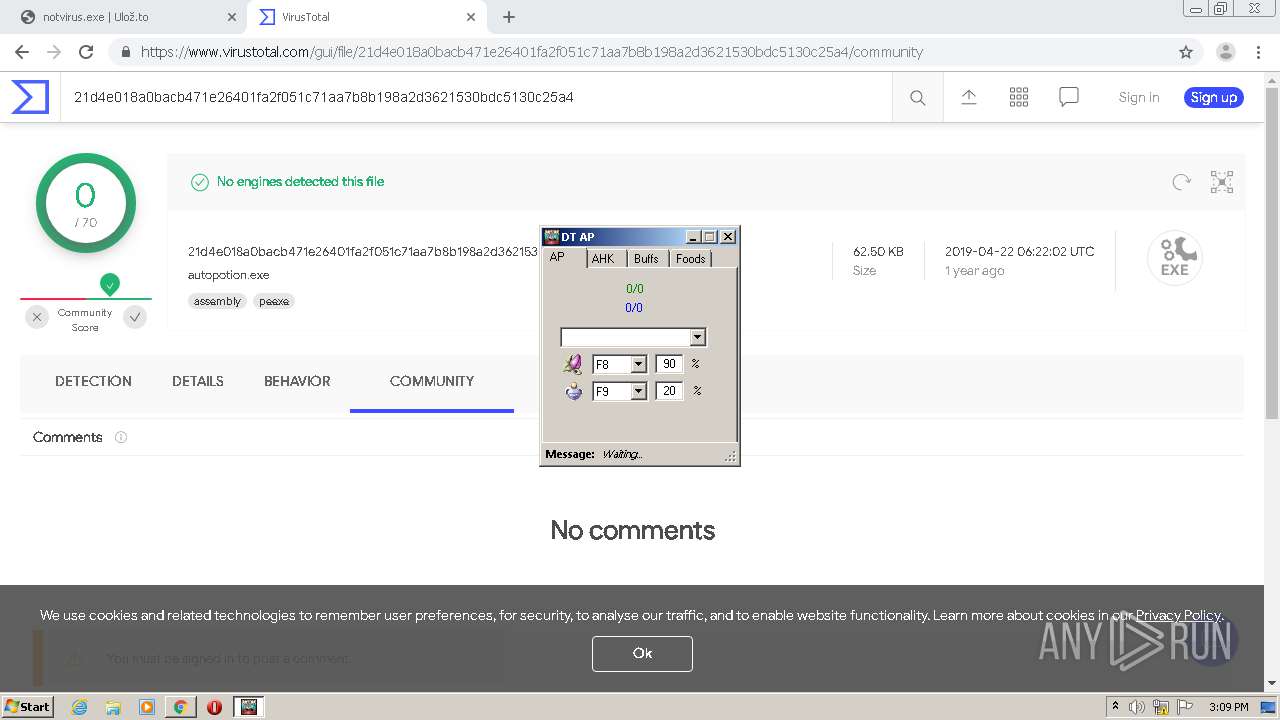Edit the 20 percent MP threshold field
The height and width of the screenshot is (720, 1280).
[x=669, y=391]
